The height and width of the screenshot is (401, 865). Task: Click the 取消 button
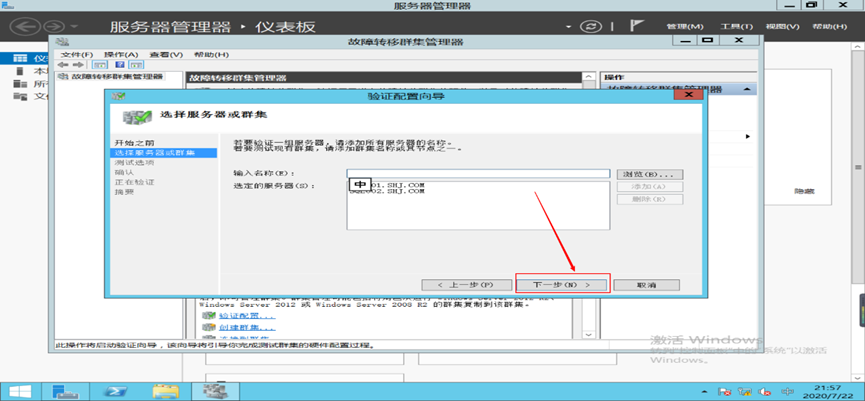[647, 285]
